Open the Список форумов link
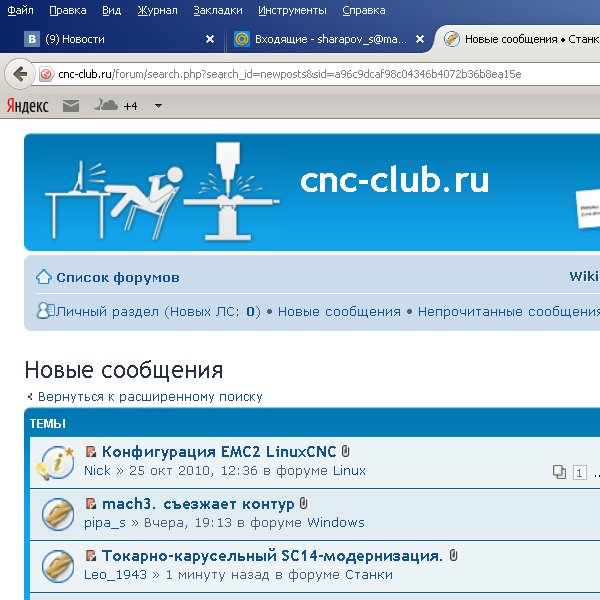 point(118,277)
